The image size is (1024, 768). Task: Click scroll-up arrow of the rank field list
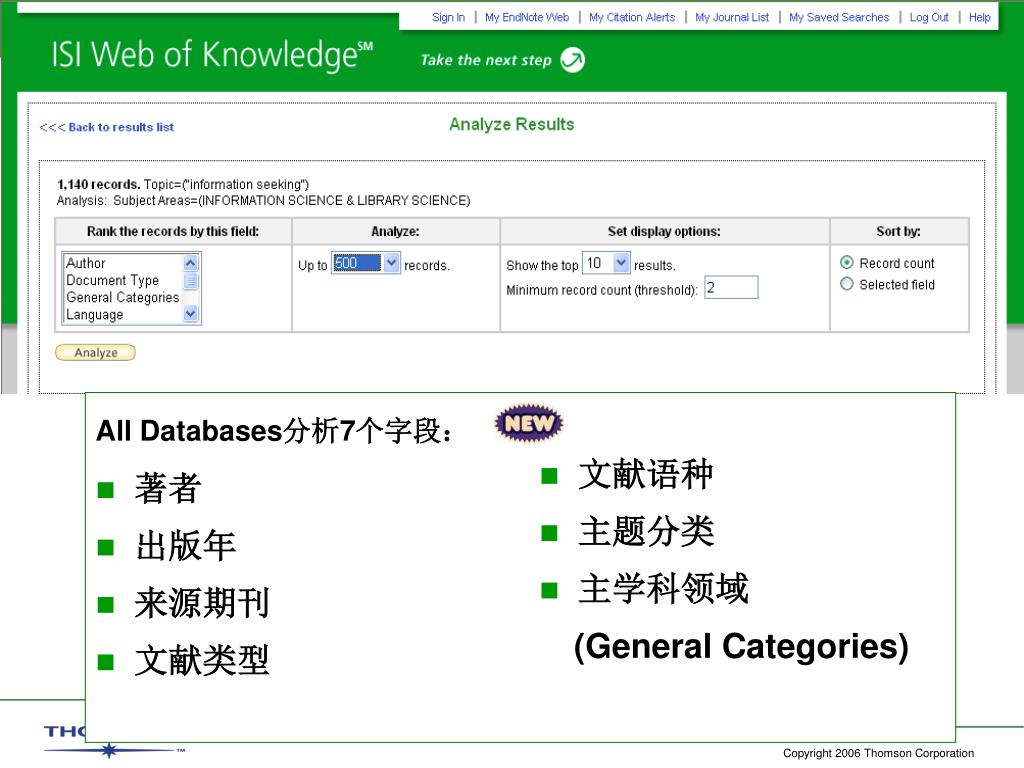(191, 263)
